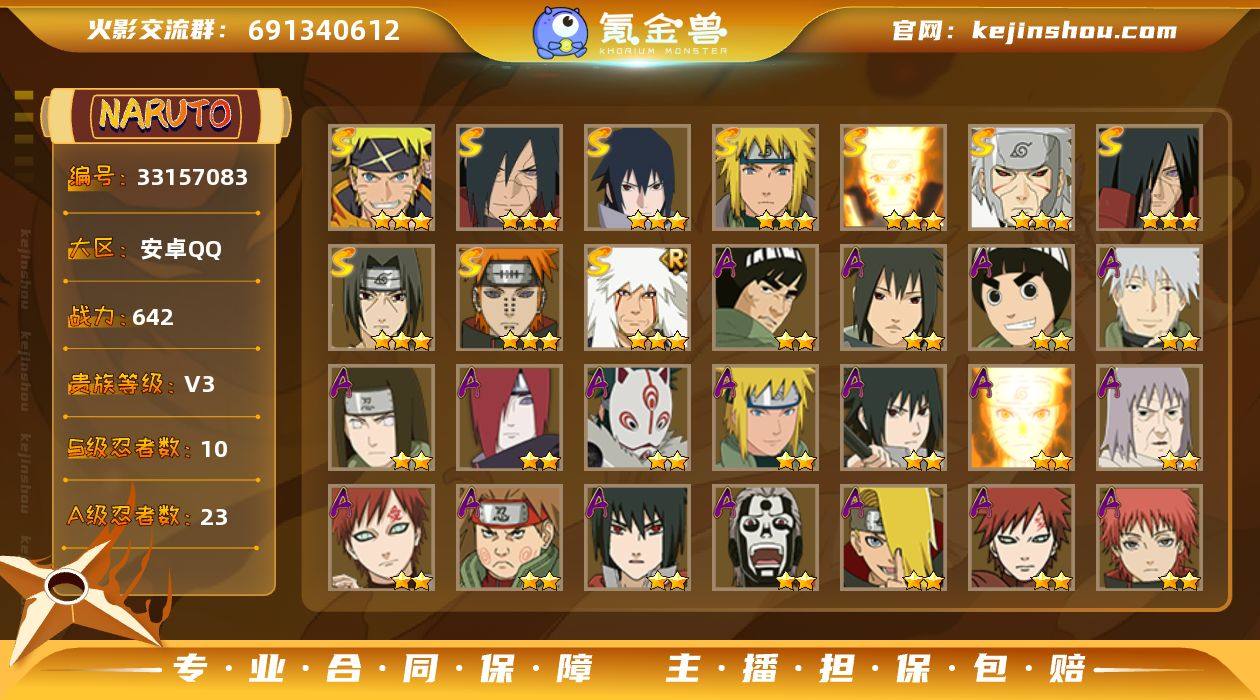Select S-rank Sasuke portrait with purple collar

point(637,178)
